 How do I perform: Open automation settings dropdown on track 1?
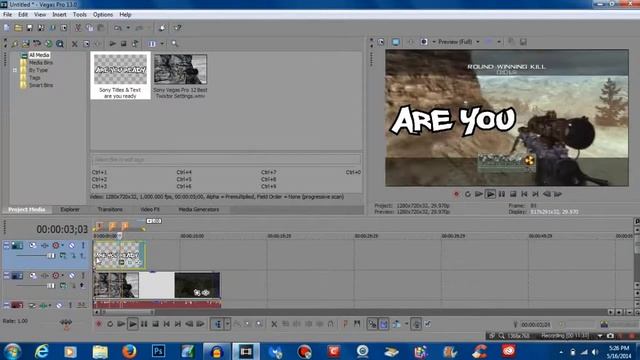[x=62, y=245]
